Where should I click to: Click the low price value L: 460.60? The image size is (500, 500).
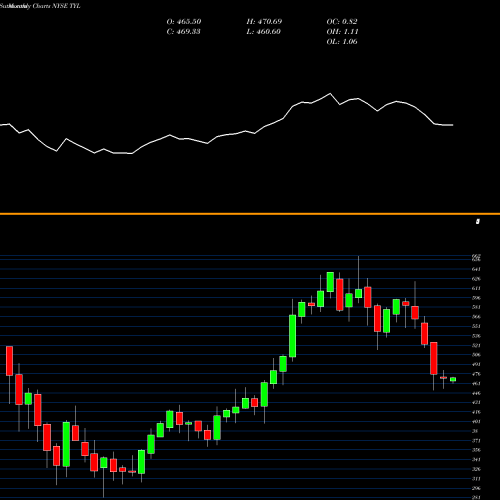(263, 32)
